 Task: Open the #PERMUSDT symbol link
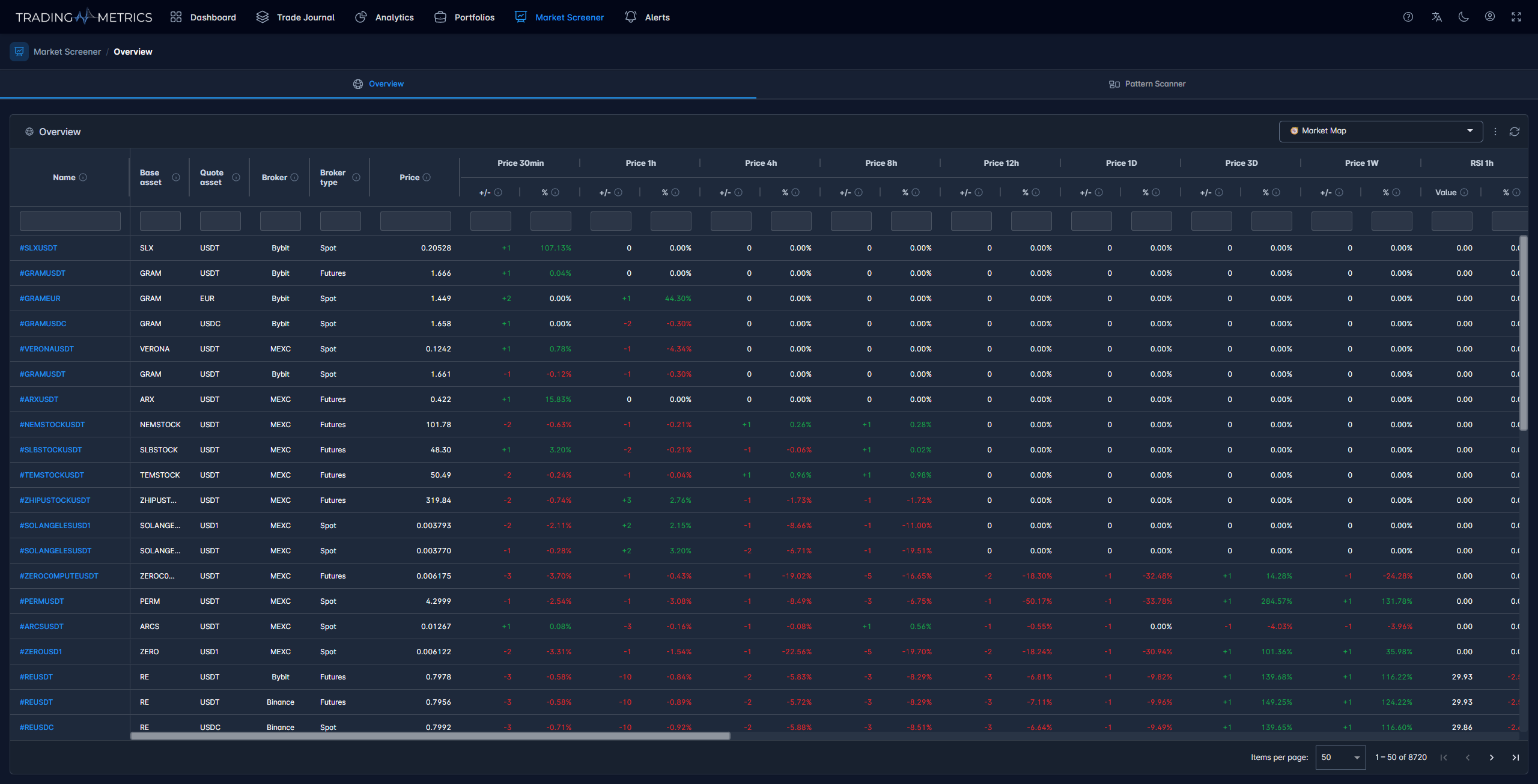[41, 601]
